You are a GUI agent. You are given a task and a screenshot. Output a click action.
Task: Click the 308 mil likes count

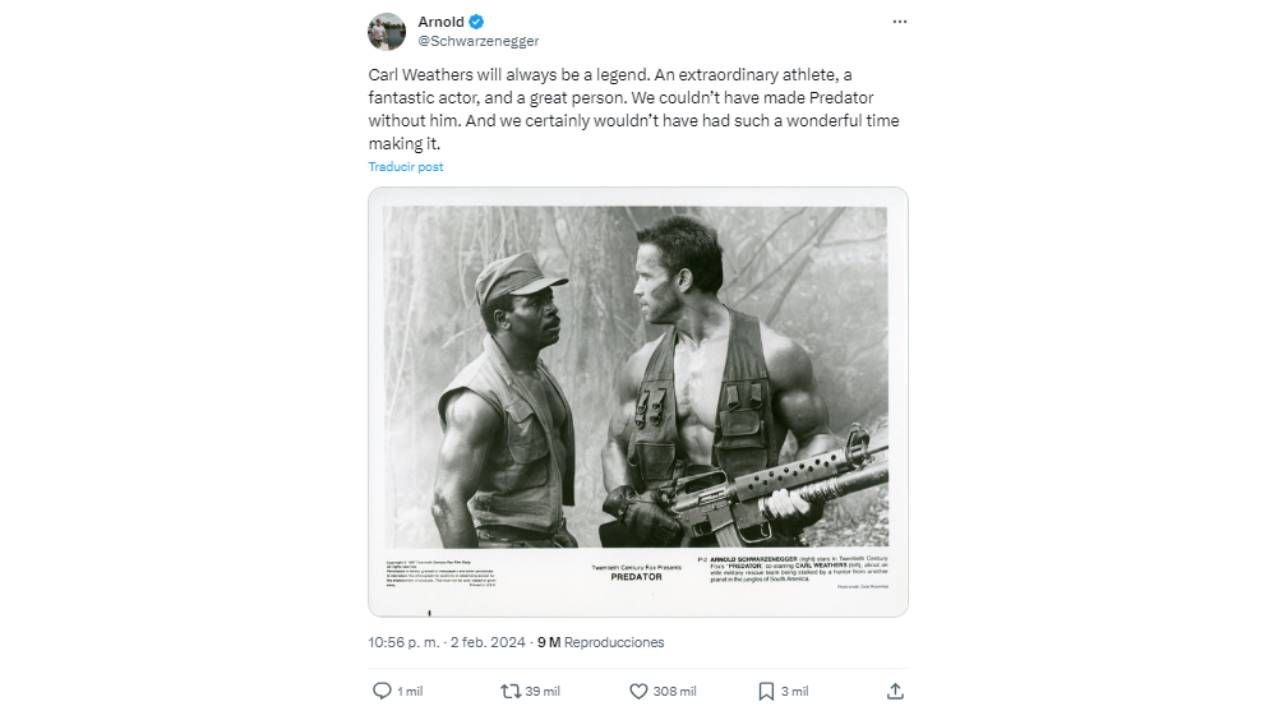(x=674, y=691)
